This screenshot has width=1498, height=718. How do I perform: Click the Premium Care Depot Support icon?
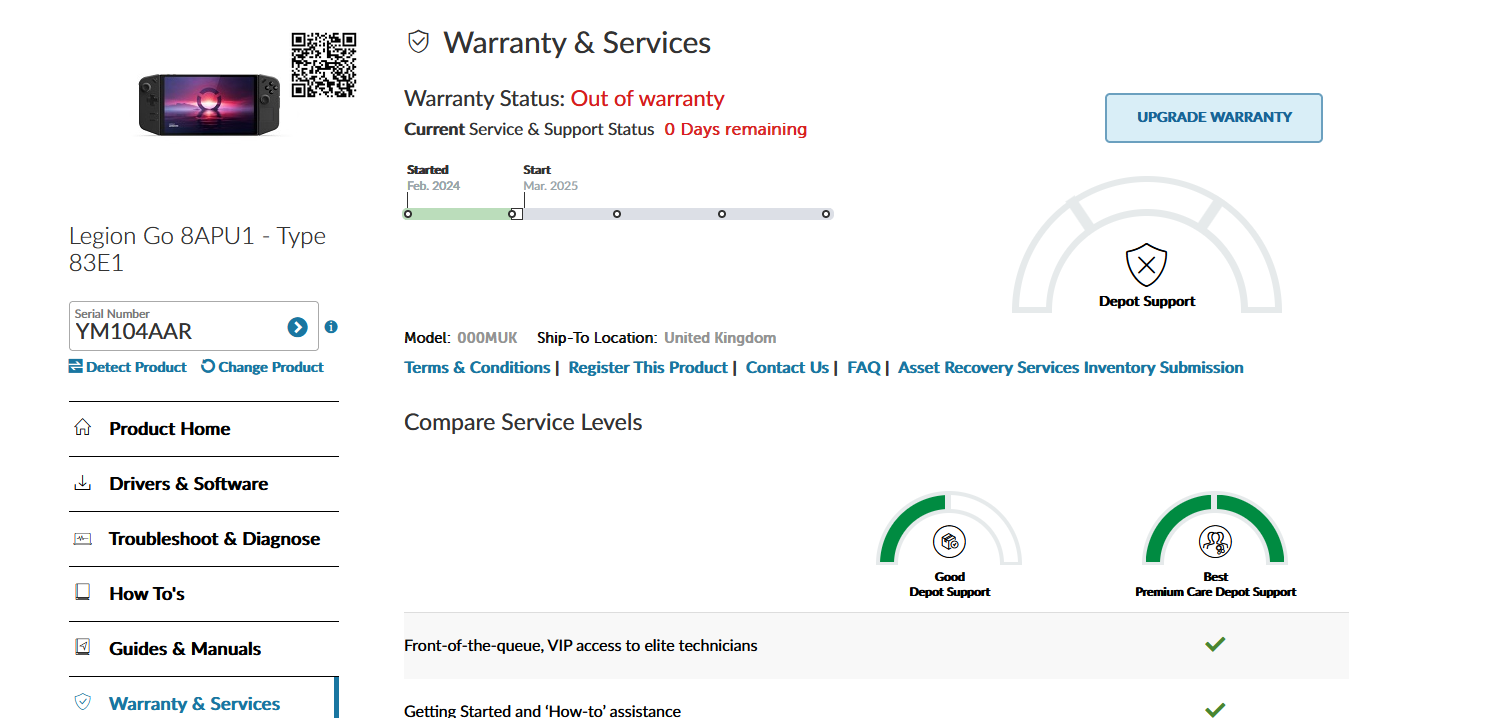click(1215, 542)
